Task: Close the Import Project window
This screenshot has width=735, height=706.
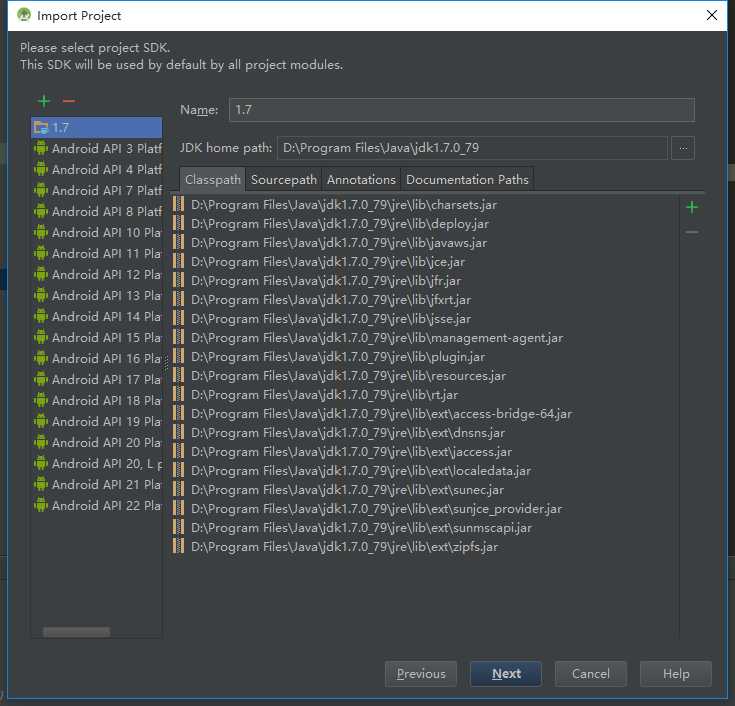Action: [x=712, y=15]
